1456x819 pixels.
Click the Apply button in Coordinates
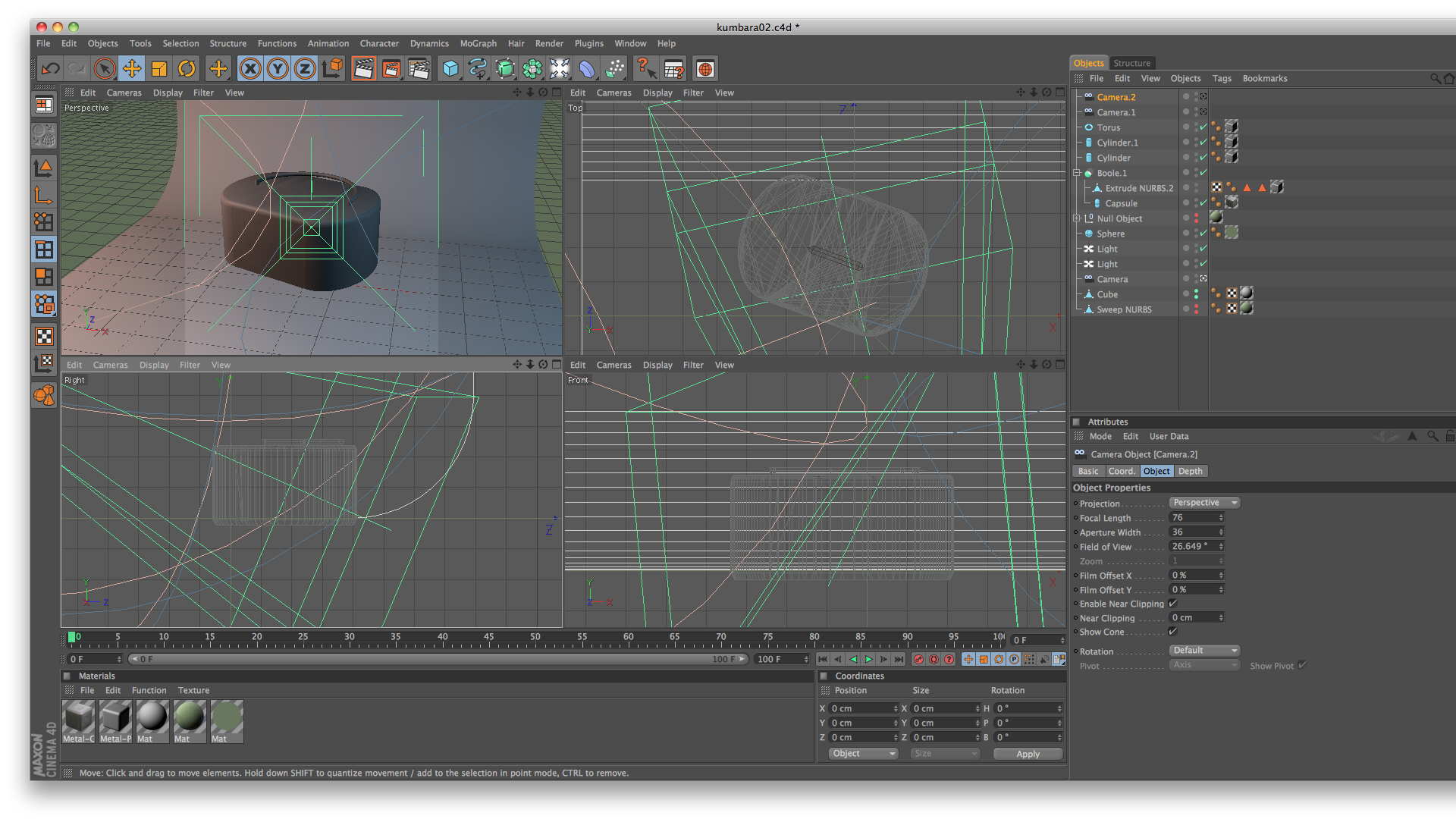[1028, 754]
